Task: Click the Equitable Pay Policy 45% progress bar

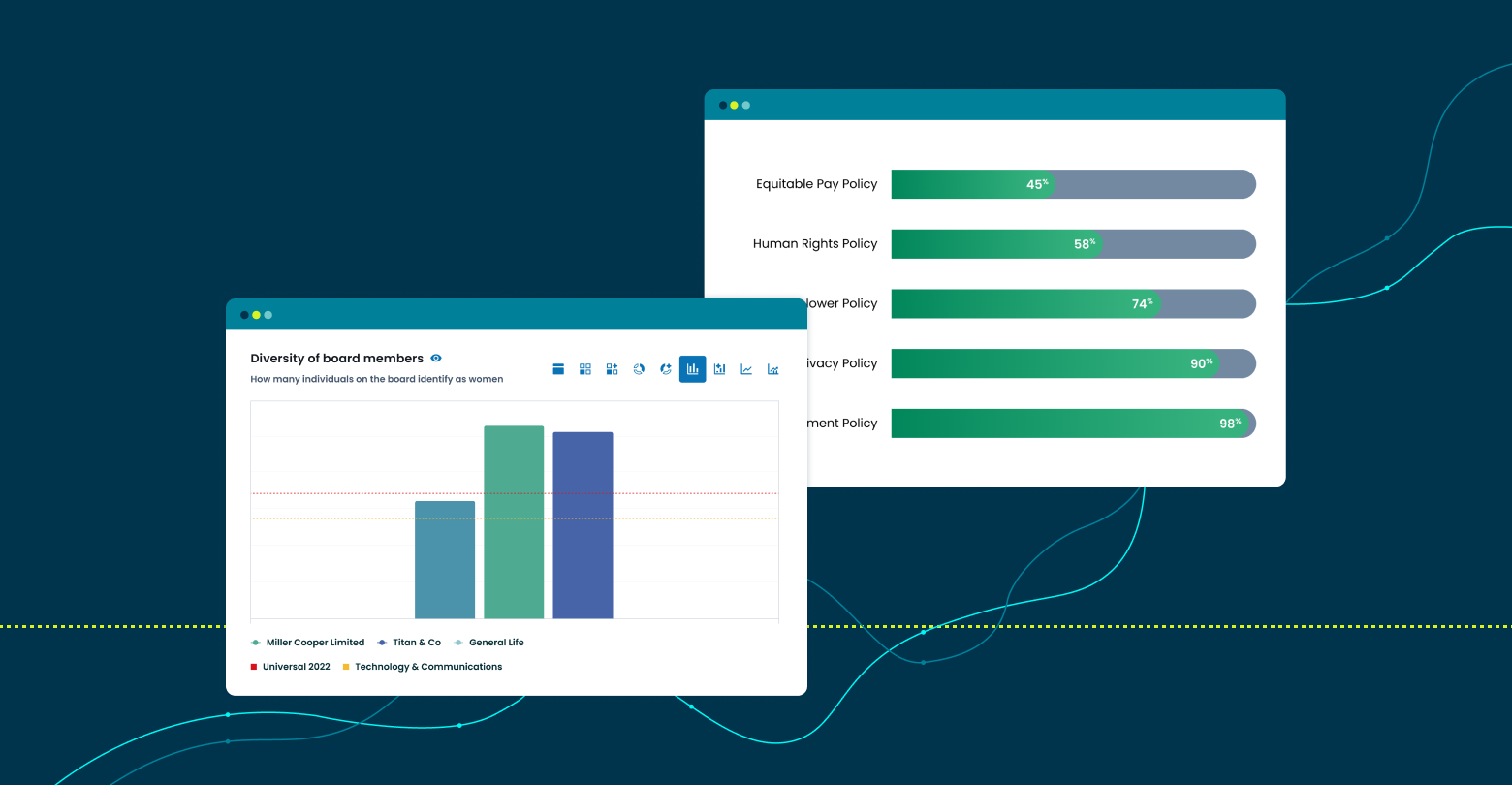Action: [1074, 184]
